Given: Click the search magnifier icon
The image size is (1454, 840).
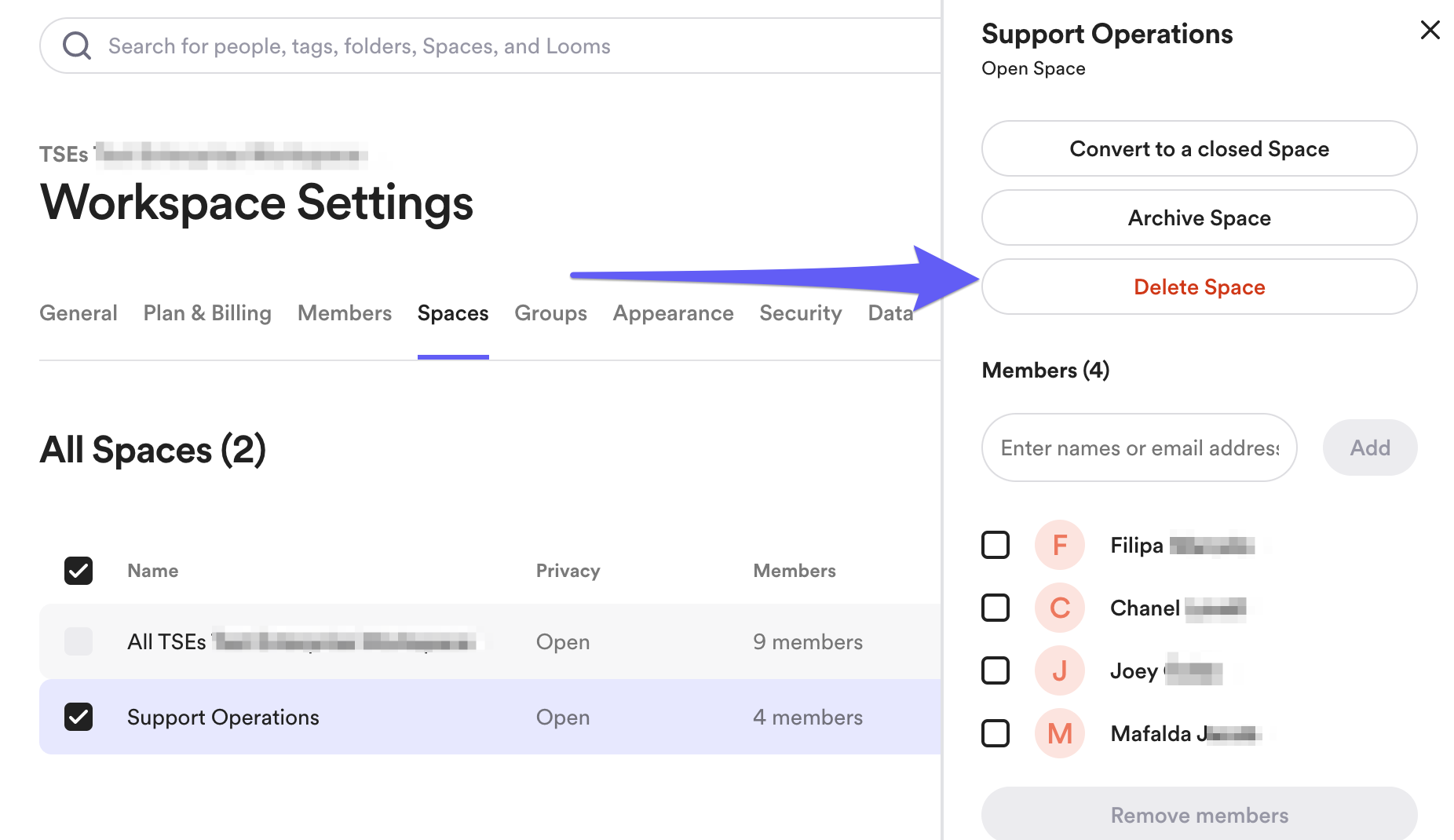Looking at the screenshot, I should [77, 46].
